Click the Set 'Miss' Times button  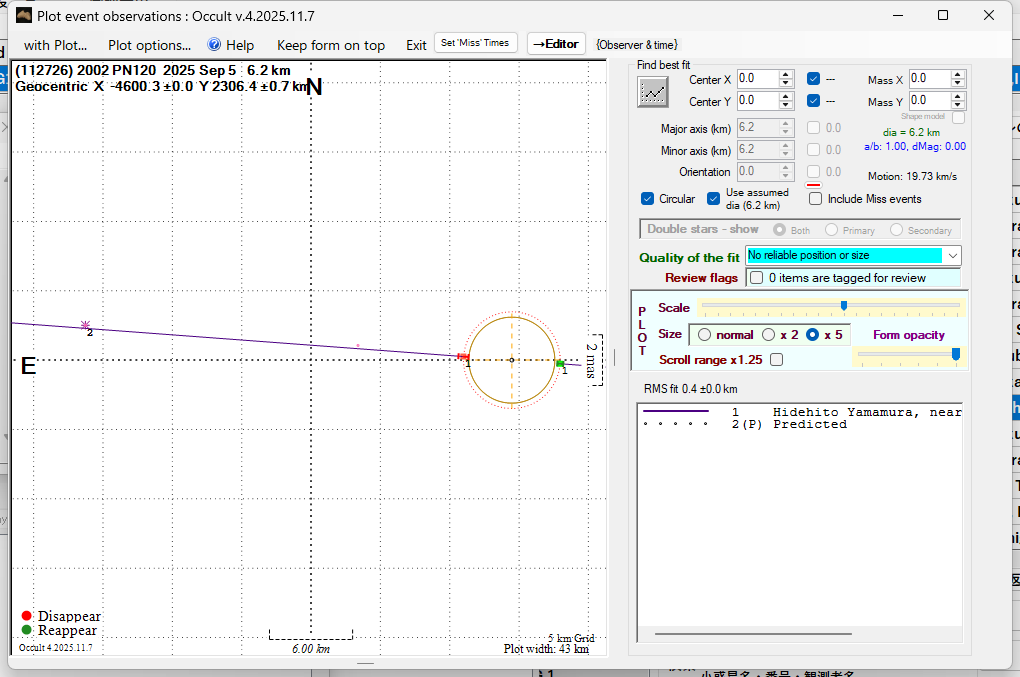point(476,43)
